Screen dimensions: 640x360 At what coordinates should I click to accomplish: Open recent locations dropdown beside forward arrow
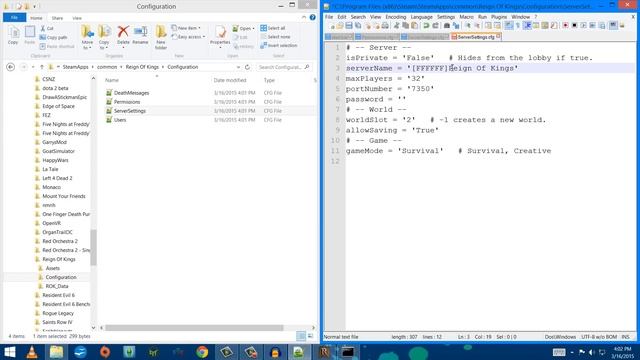33,67
